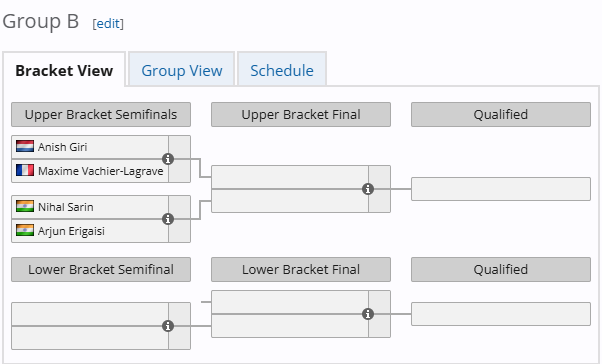The width and height of the screenshot is (602, 364).
Task: Switch to the Group View tab
Action: click(182, 70)
